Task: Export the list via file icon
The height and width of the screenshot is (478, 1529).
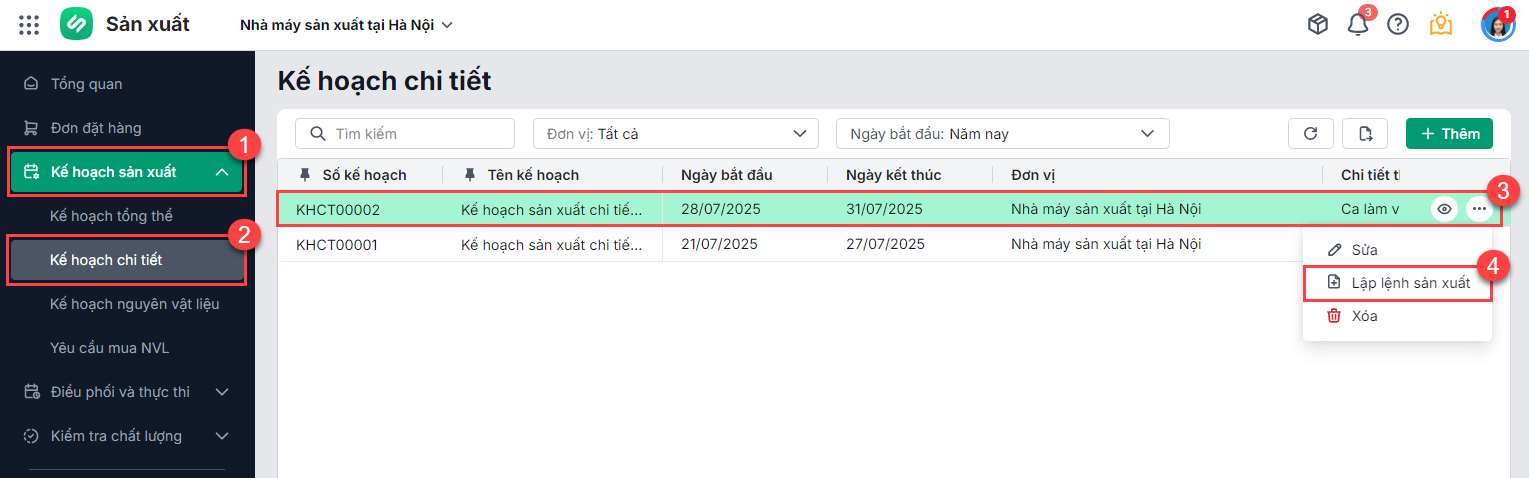Action: [x=1366, y=134]
